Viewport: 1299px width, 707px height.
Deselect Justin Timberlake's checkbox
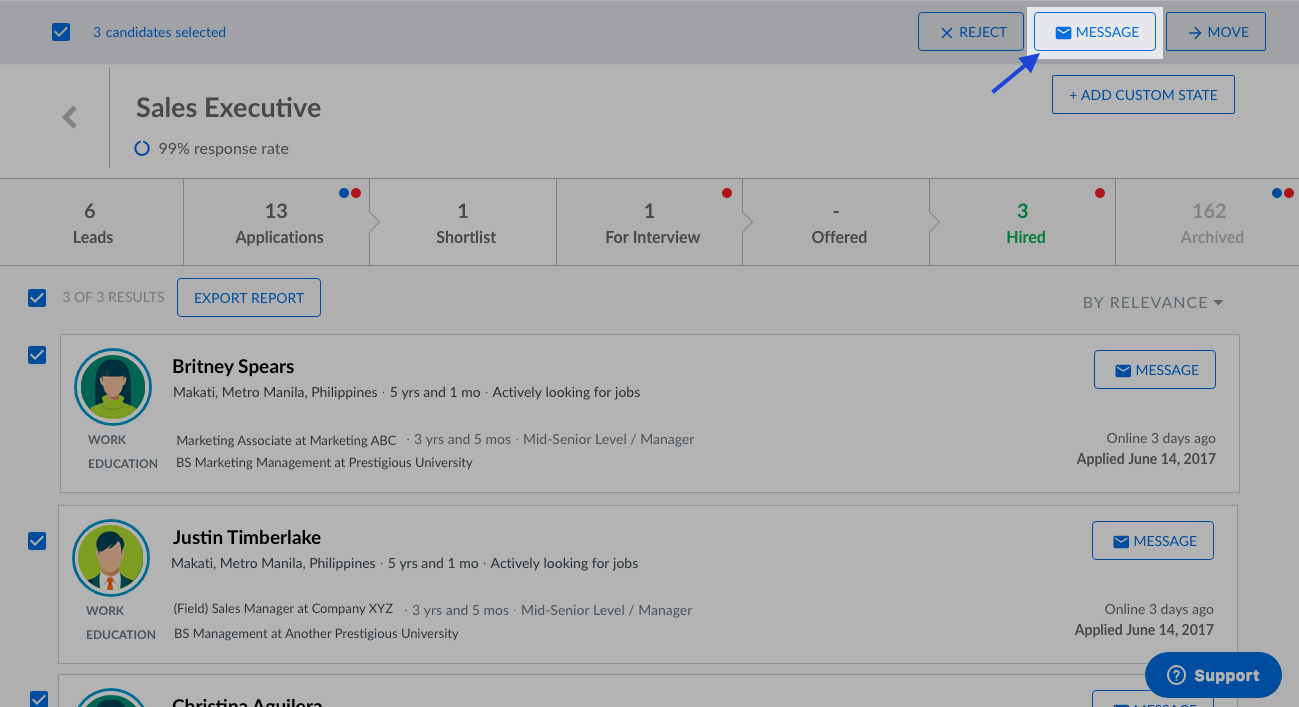(37, 541)
